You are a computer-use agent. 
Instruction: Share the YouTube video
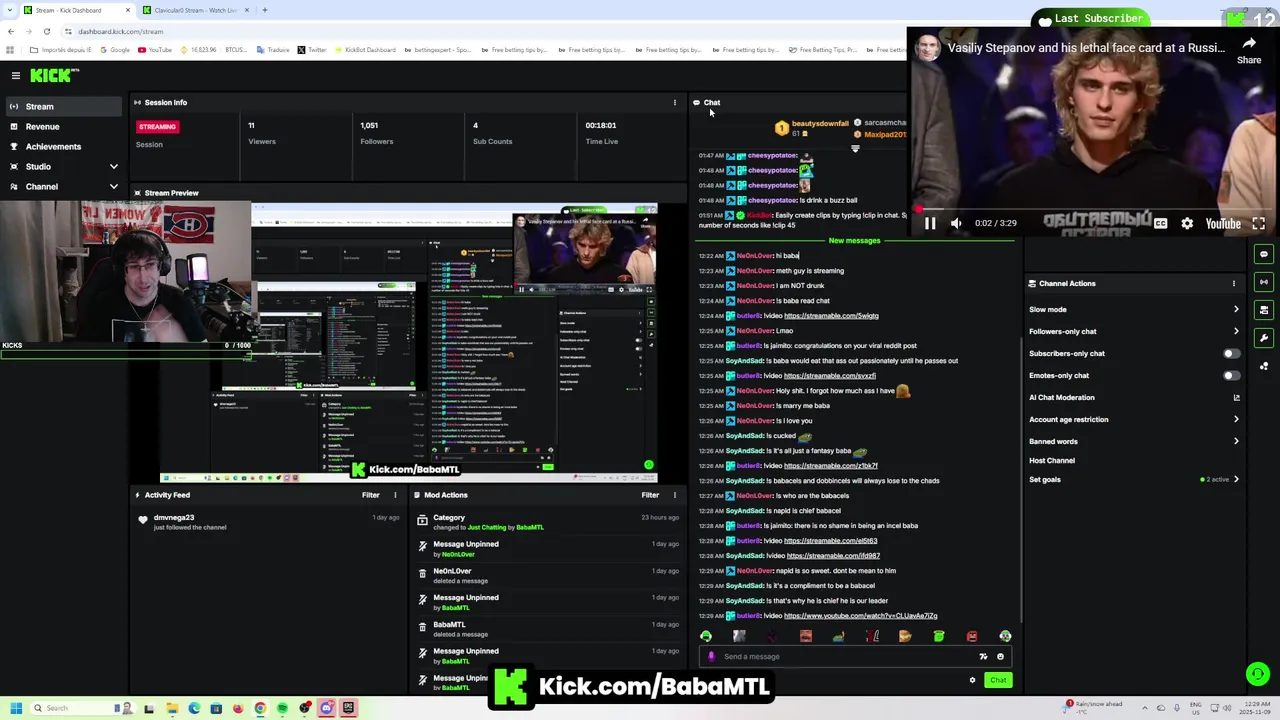tap(1249, 50)
